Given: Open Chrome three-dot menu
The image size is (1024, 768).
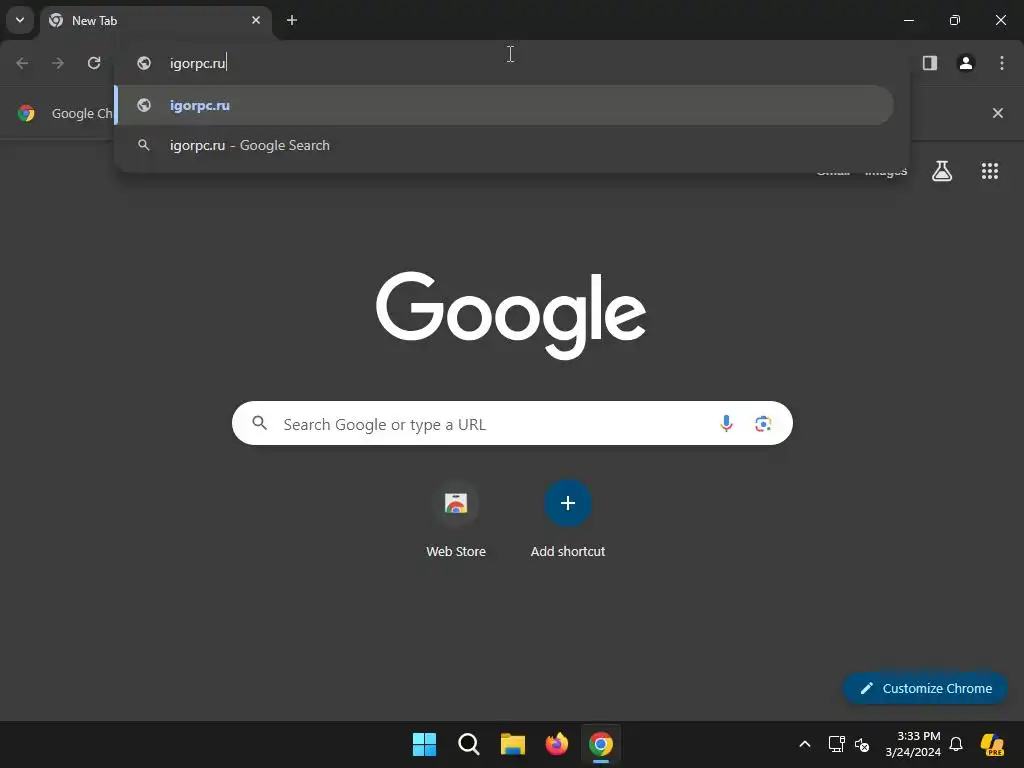Looking at the screenshot, I should click(1002, 63).
